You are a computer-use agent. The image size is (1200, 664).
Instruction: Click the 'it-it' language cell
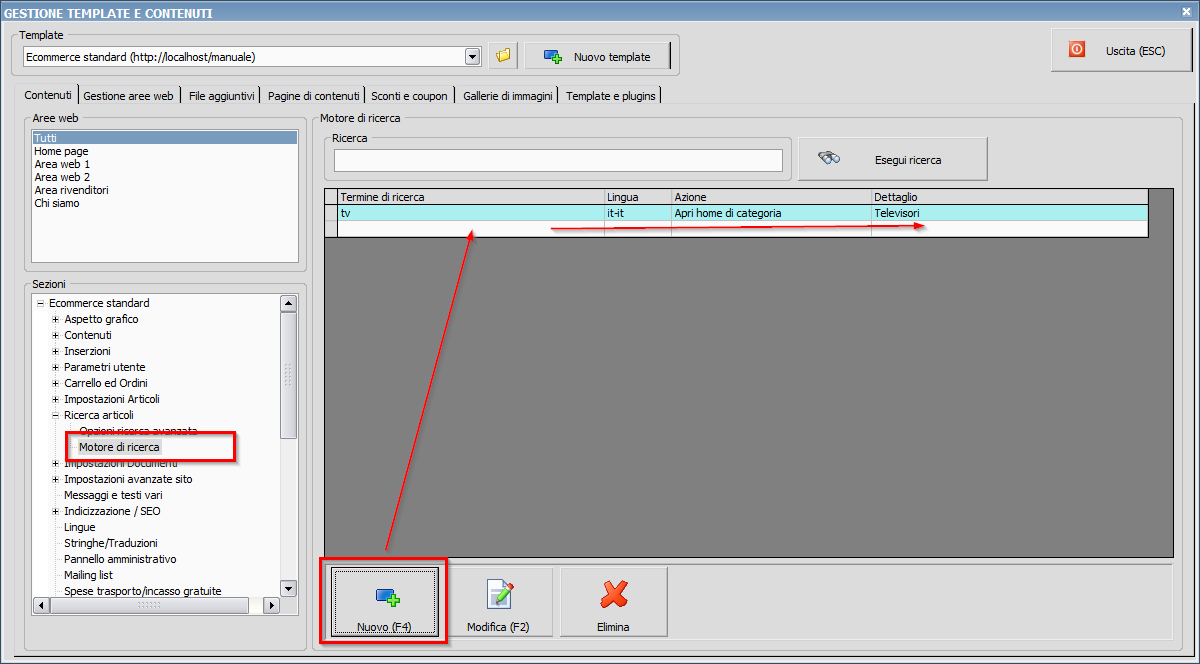638,213
